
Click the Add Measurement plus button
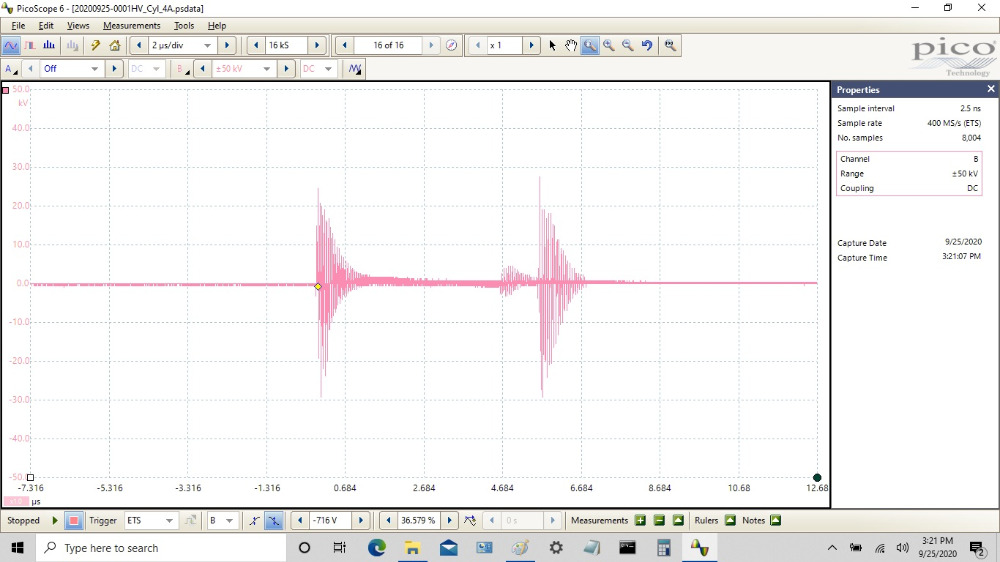point(640,520)
